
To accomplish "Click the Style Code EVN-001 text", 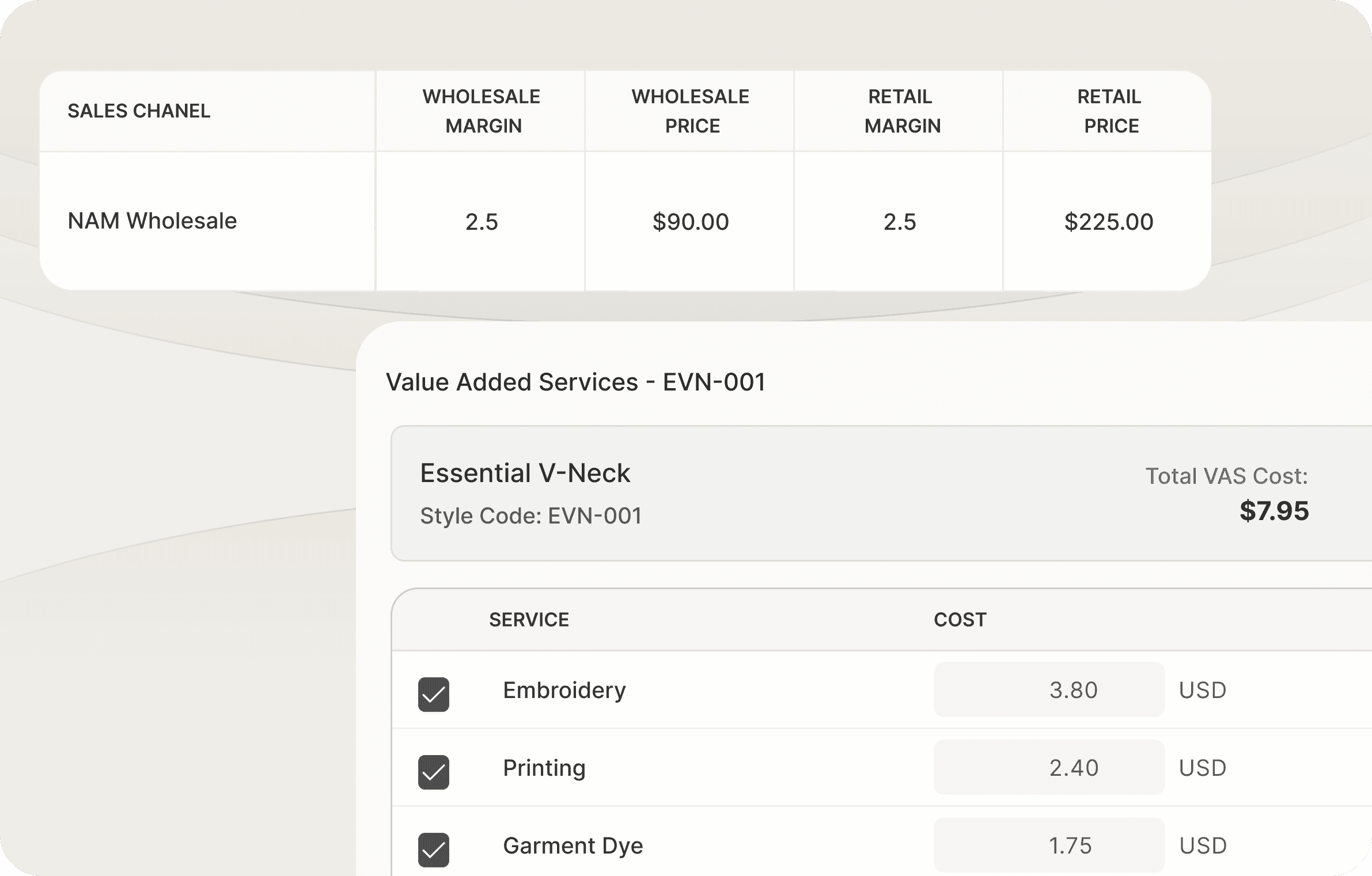I will tap(530, 515).
